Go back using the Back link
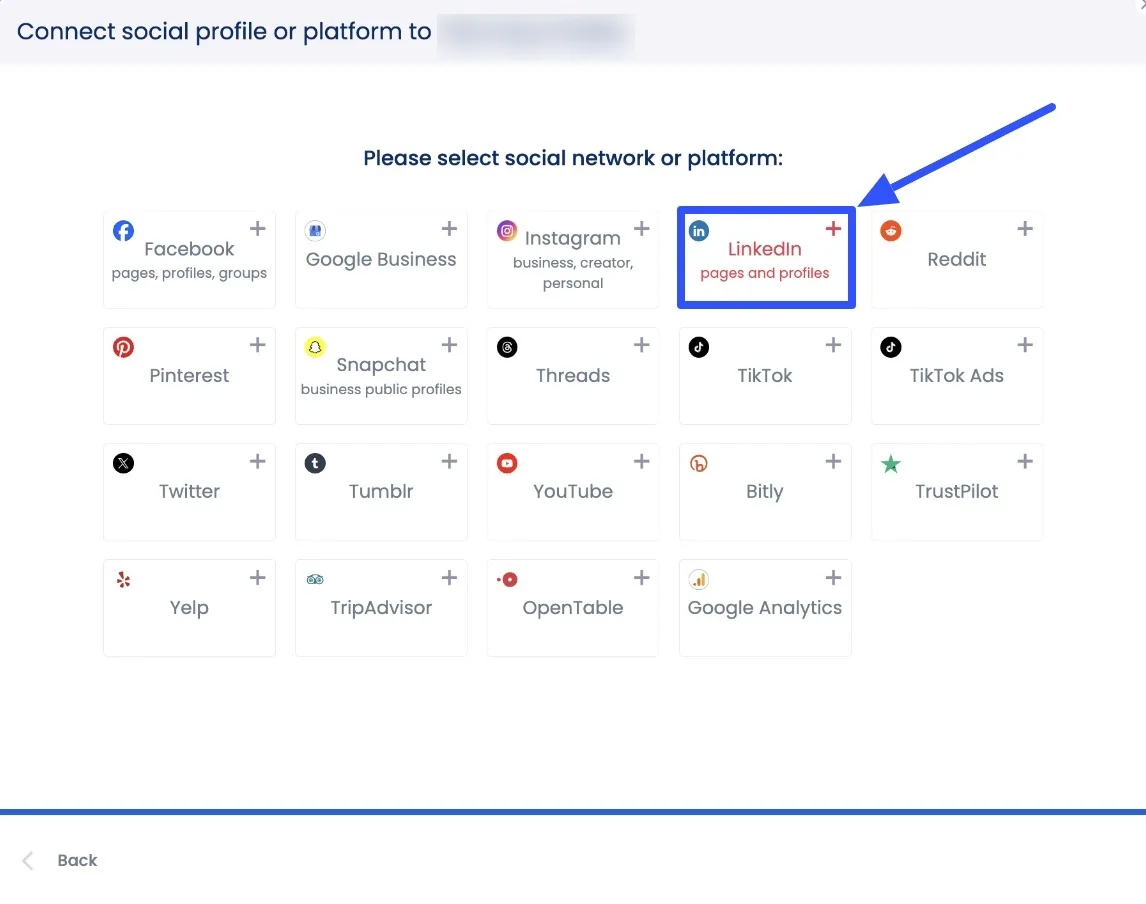1146x904 pixels. [76, 860]
